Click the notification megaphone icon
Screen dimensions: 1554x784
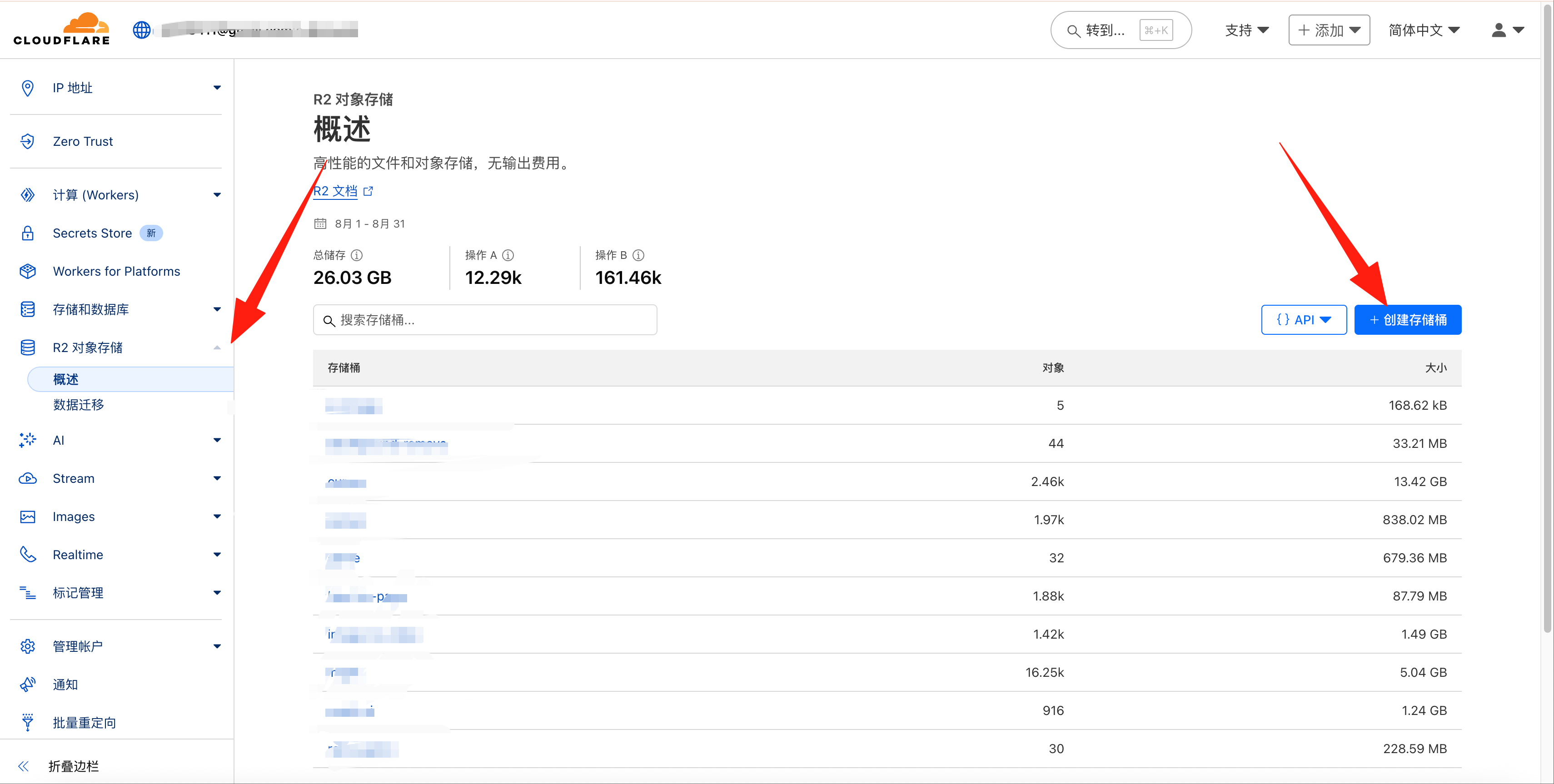pyautogui.click(x=27, y=685)
